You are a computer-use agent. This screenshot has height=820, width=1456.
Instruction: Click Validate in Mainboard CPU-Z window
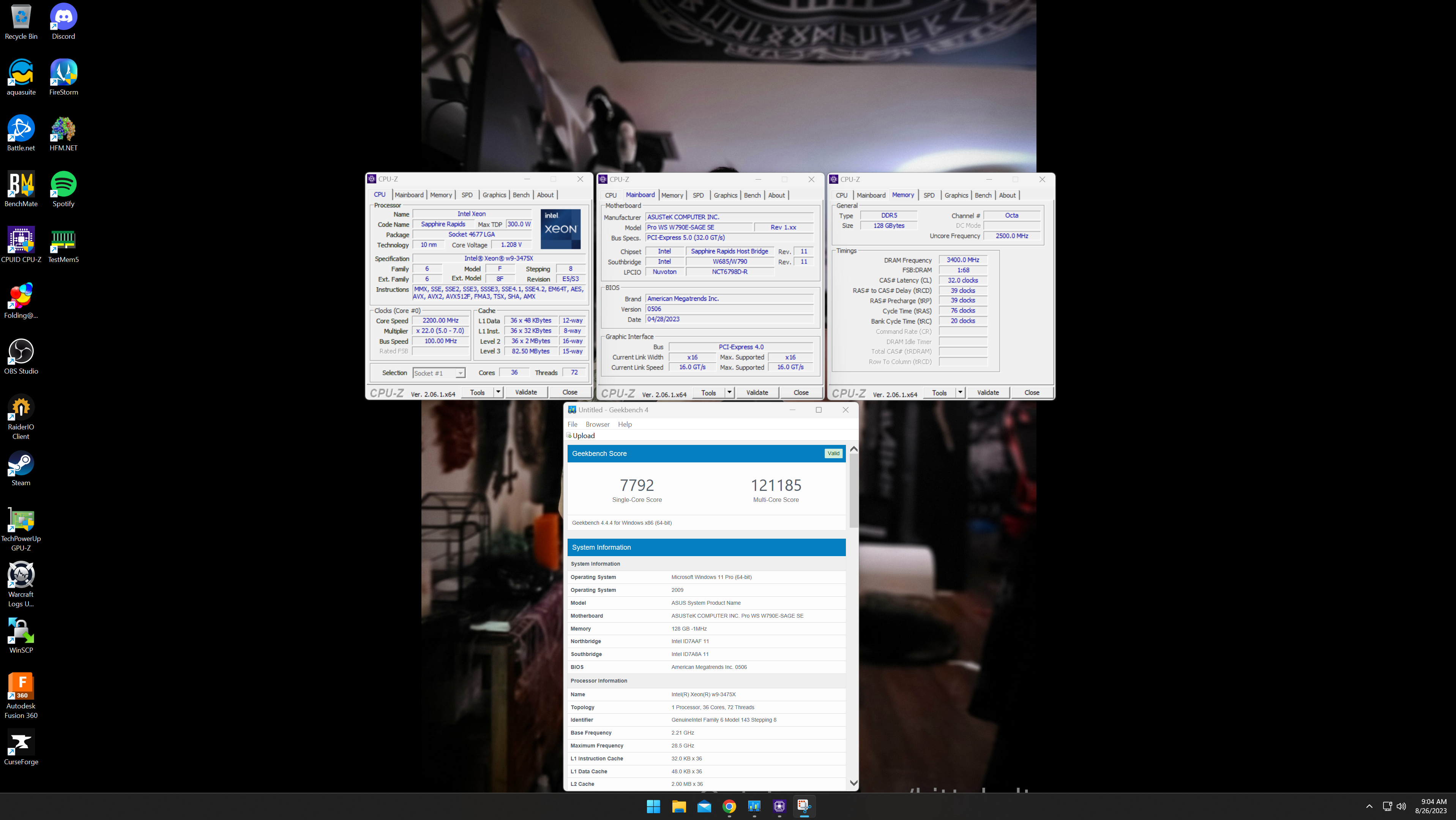pyautogui.click(x=757, y=393)
